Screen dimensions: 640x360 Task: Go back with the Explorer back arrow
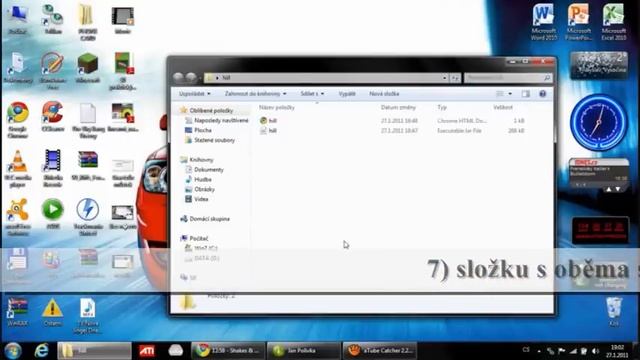click(x=178, y=77)
